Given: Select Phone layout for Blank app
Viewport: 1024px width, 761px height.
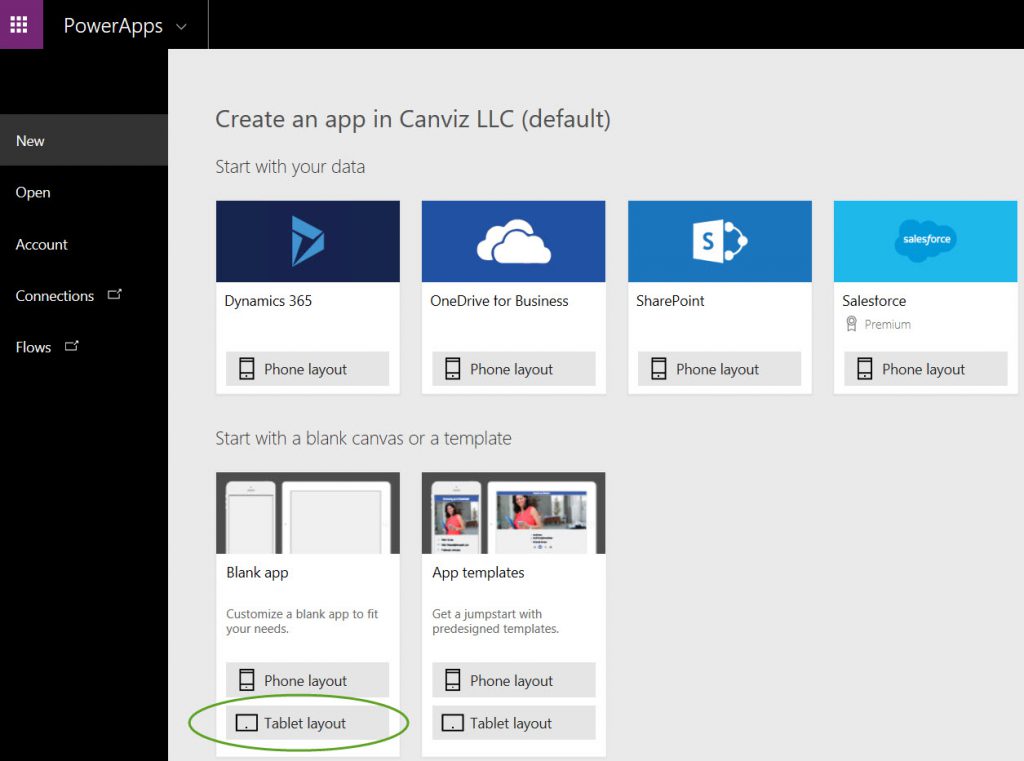Looking at the screenshot, I should click(x=307, y=681).
